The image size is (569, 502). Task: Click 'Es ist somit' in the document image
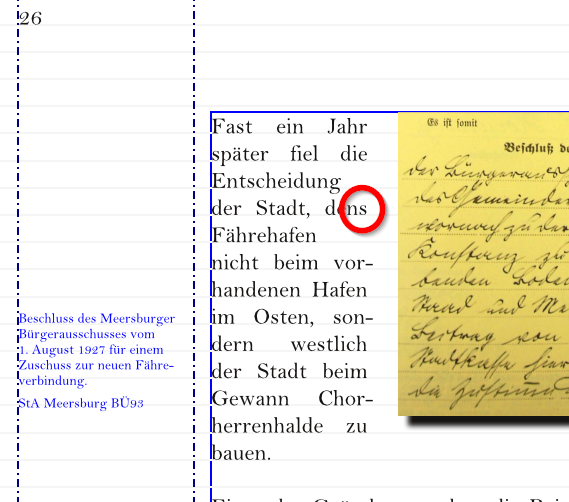pyautogui.click(x=452, y=123)
